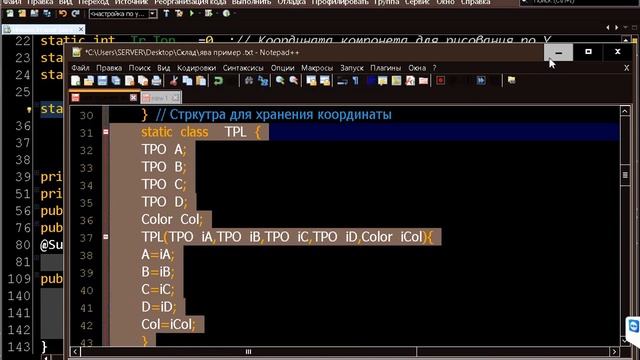Click Profile Project icon in NetBeans toolbar
The image size is (640, 360).
226,13
